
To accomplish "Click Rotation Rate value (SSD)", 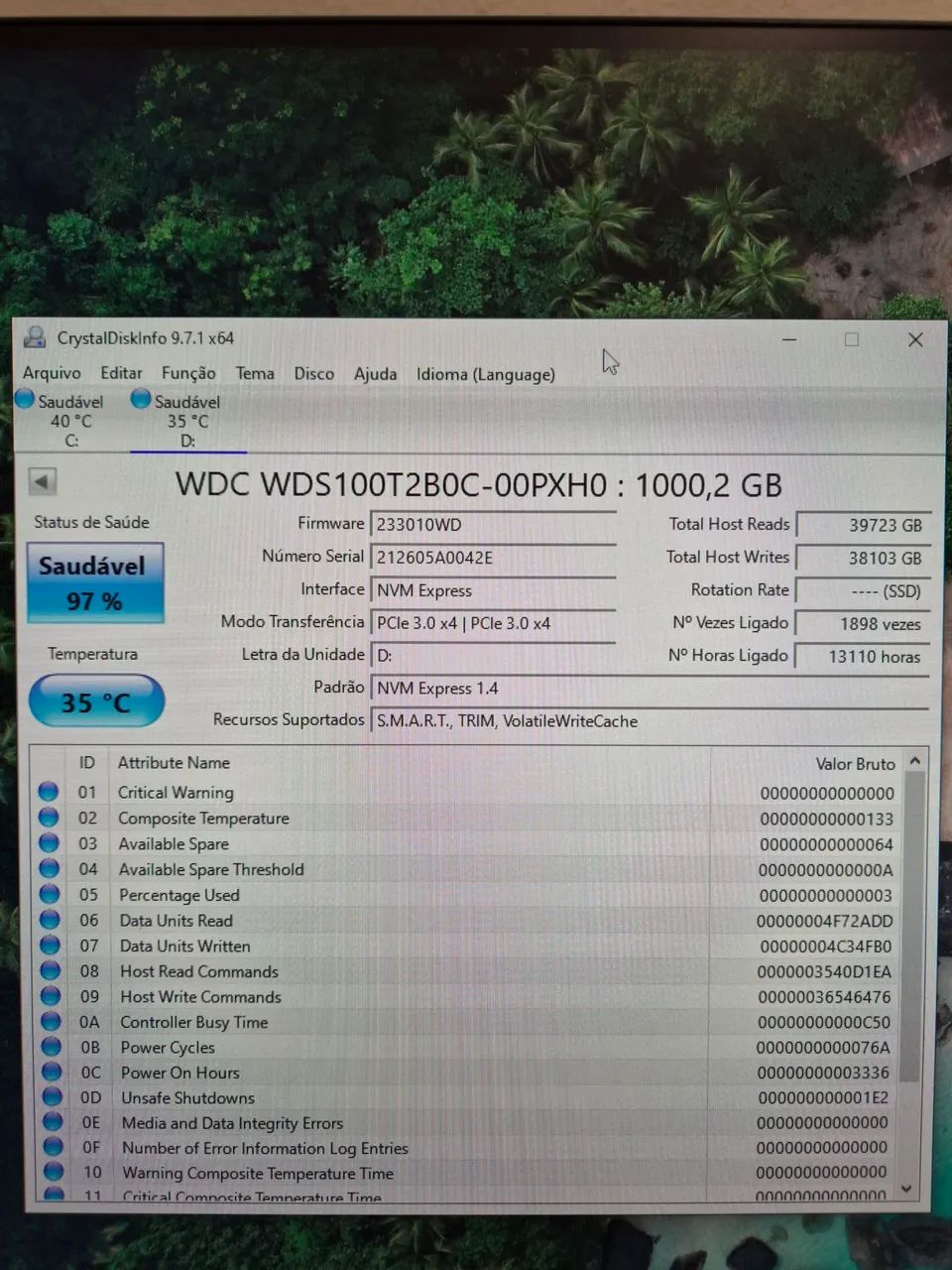I will click(863, 590).
